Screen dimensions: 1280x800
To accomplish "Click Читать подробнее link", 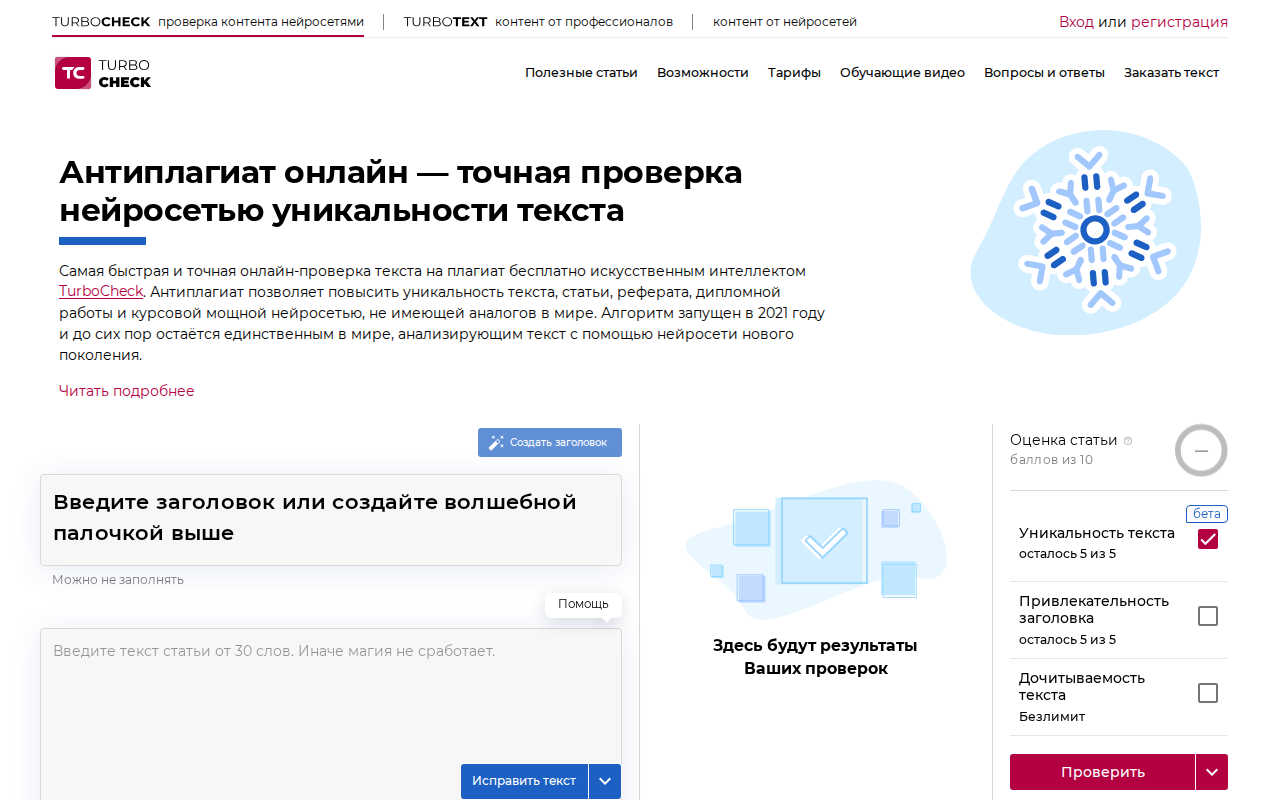I will click(127, 391).
